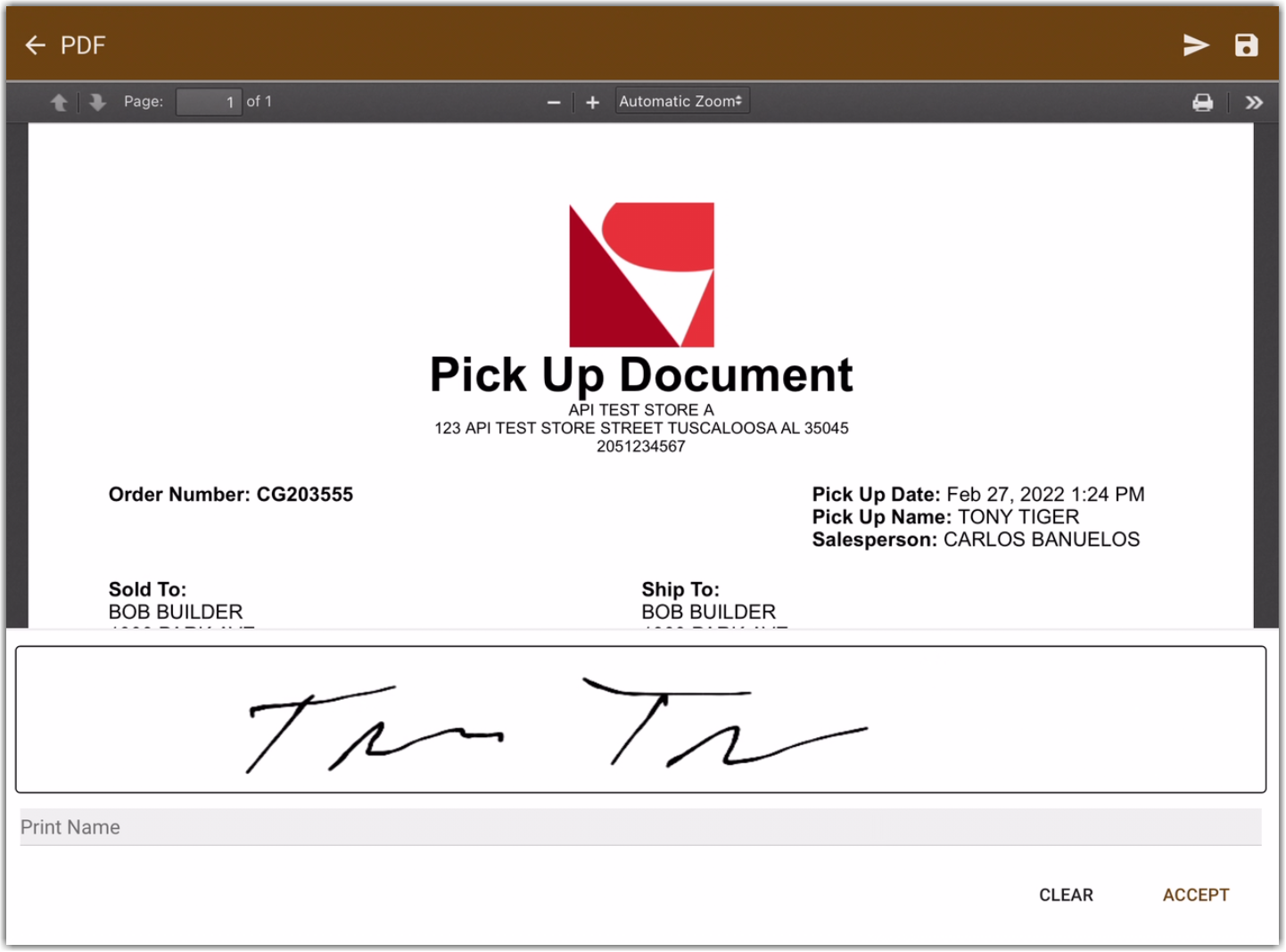Viewport: 1286px width, 952px height.
Task: Click the zoom in plus icon
Action: (x=591, y=102)
